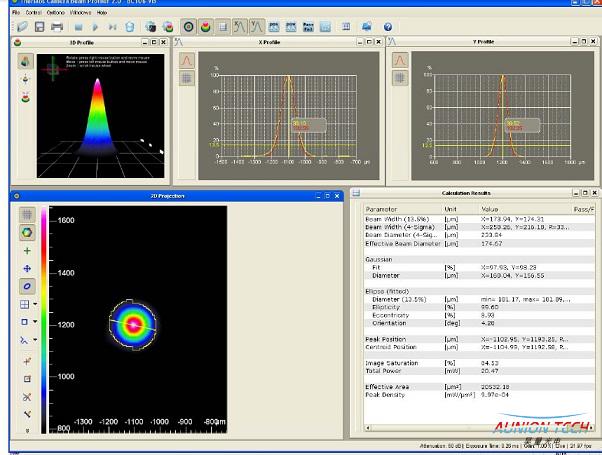The image size is (602, 455).
Task: Click the blue device icon beside Help
Action: [x=367, y=26]
